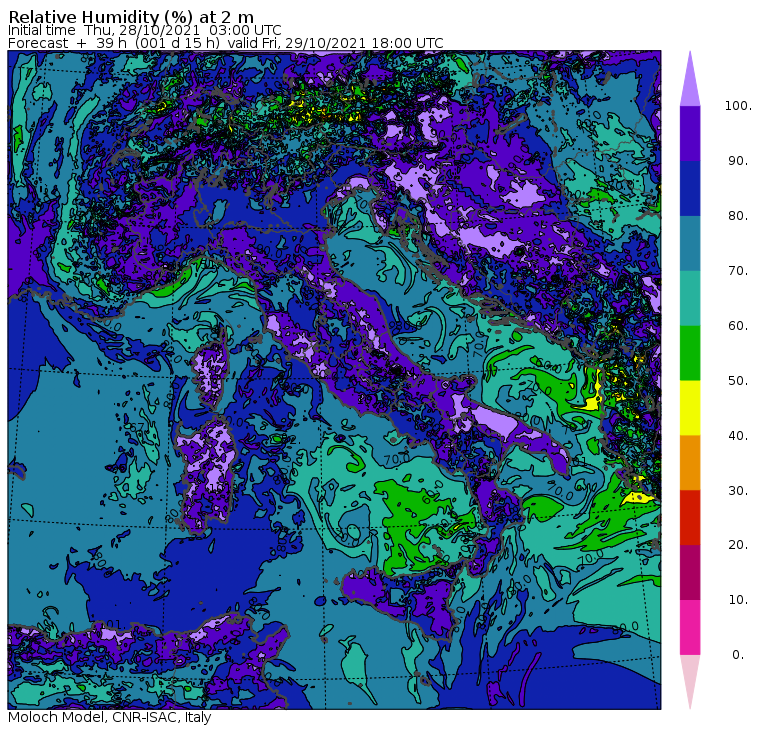Click the 90-100 dark violet legend band

pyautogui.click(x=690, y=133)
